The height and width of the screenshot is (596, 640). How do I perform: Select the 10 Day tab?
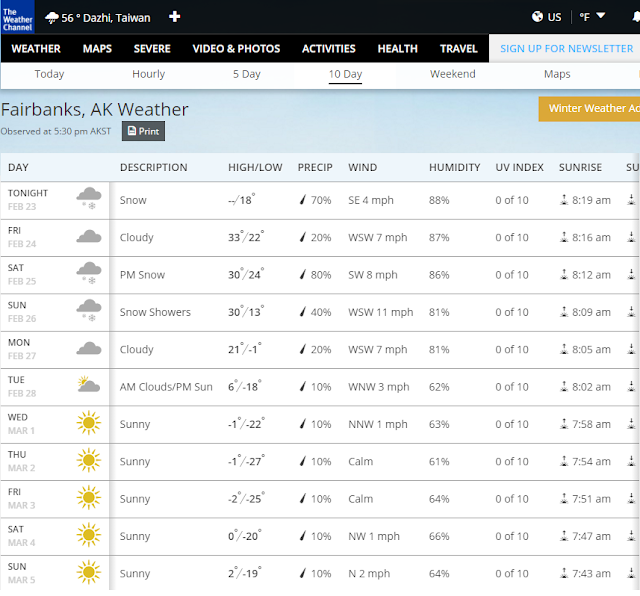tap(345, 74)
